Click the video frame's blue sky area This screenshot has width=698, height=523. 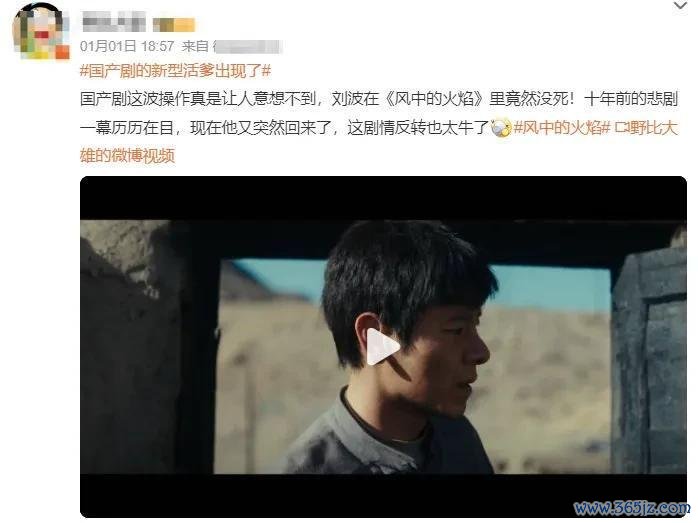click(550, 287)
